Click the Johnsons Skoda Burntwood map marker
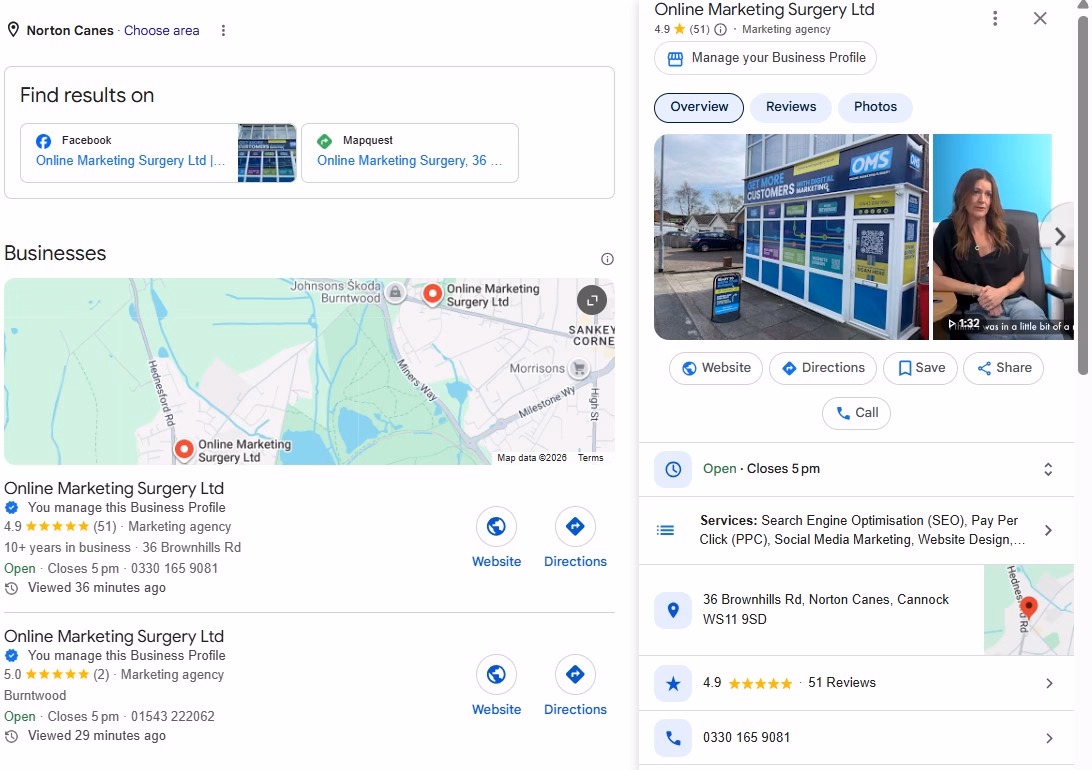This screenshot has height=770, width=1092. 395,292
